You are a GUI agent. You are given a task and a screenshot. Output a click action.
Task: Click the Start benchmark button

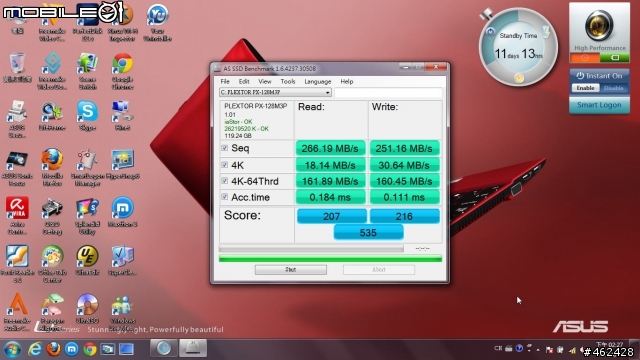(291, 269)
